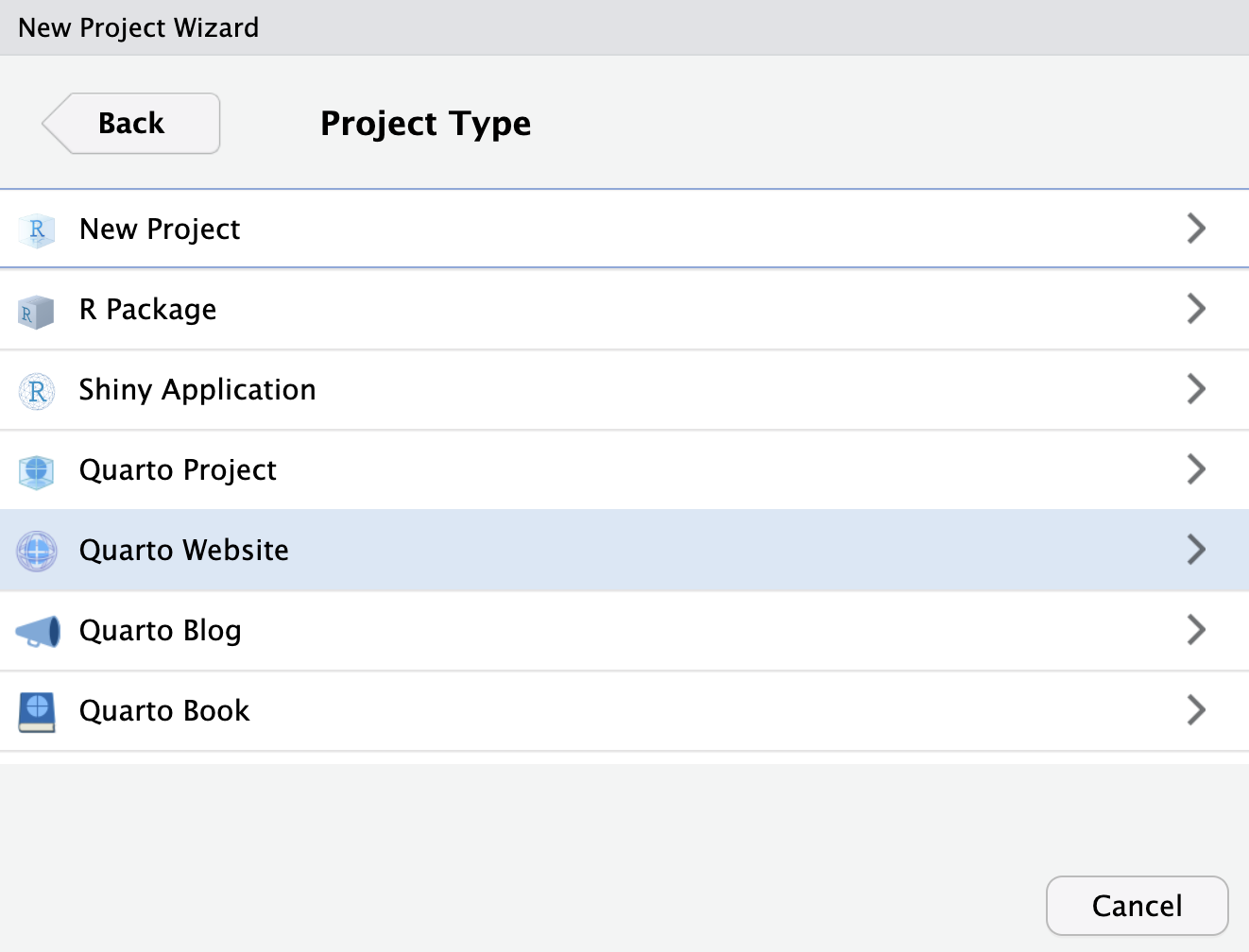Choose the R Package project type label
Viewport: 1249px width, 952px height.
(x=148, y=310)
